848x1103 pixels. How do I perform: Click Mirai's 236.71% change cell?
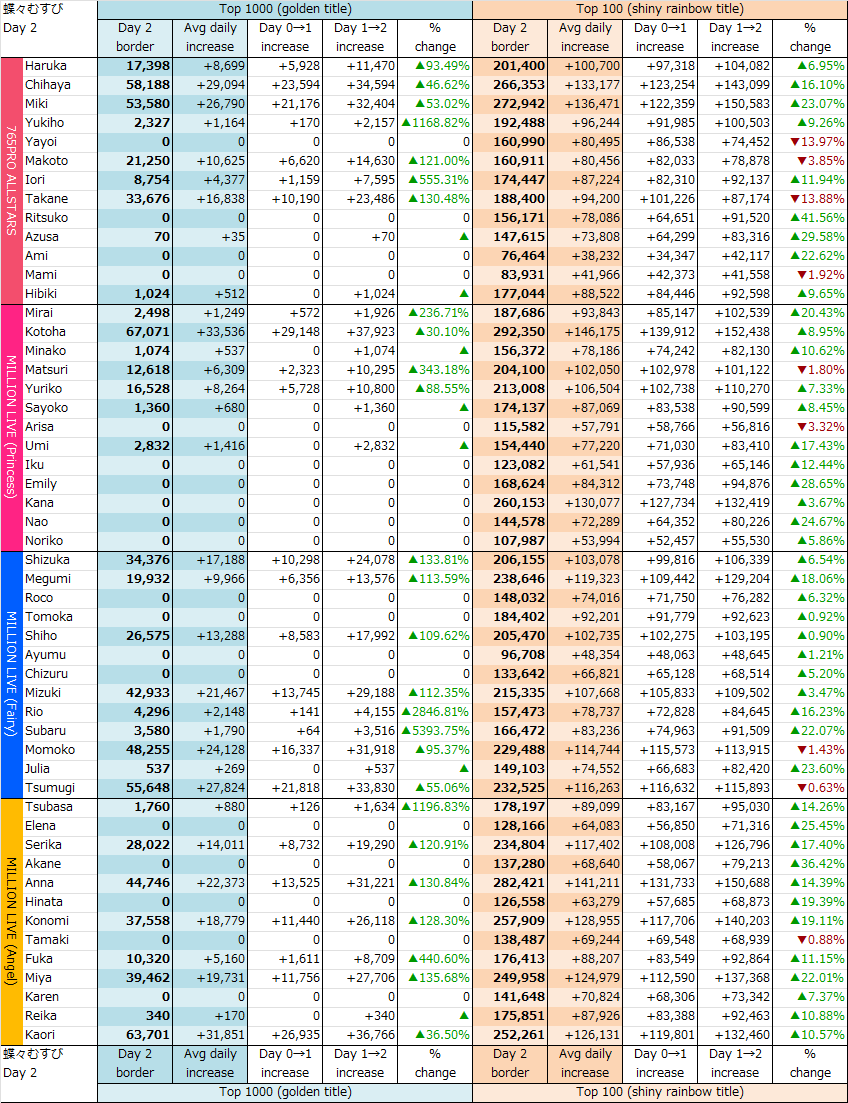(435, 313)
